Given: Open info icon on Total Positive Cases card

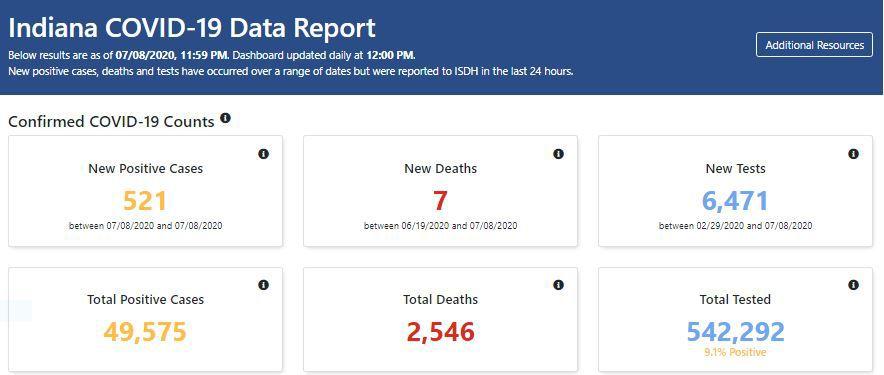Looking at the screenshot, I should (x=263, y=285).
